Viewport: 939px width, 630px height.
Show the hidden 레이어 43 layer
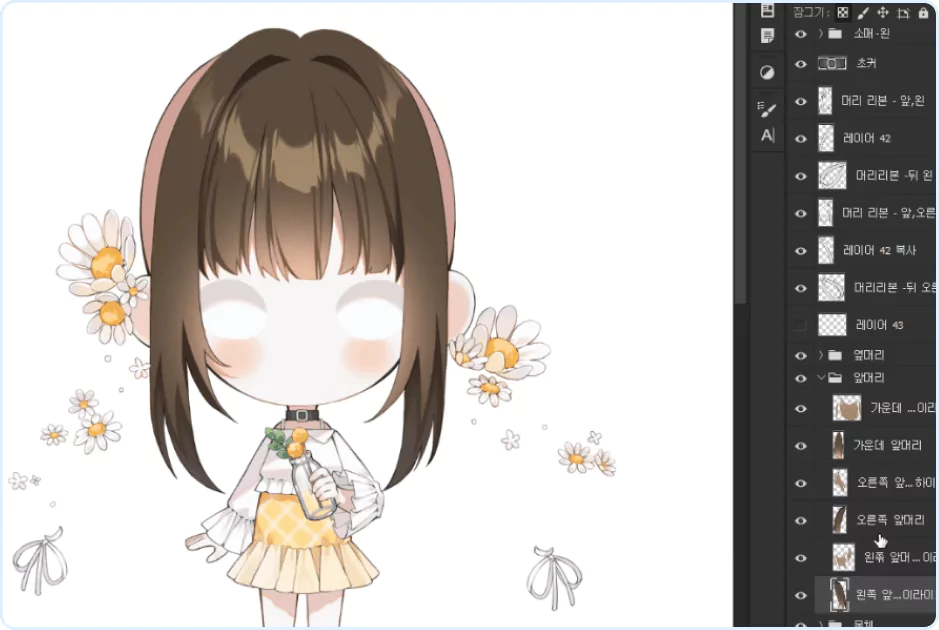click(801, 325)
